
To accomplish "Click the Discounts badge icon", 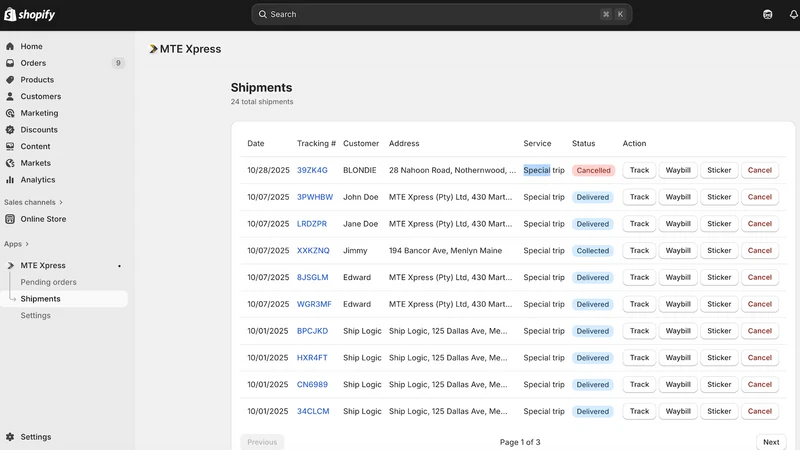I will click(x=10, y=130).
